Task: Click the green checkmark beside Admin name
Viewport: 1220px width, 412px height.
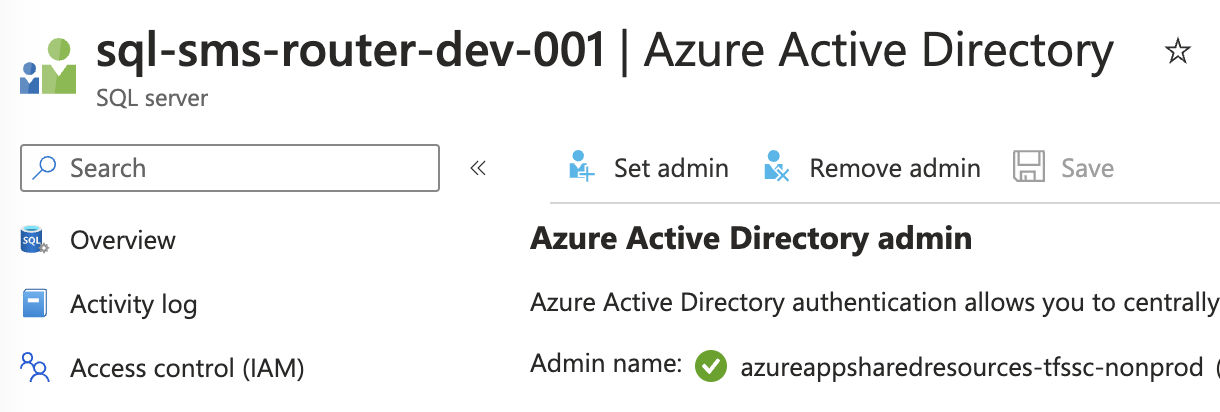Action: click(x=710, y=367)
